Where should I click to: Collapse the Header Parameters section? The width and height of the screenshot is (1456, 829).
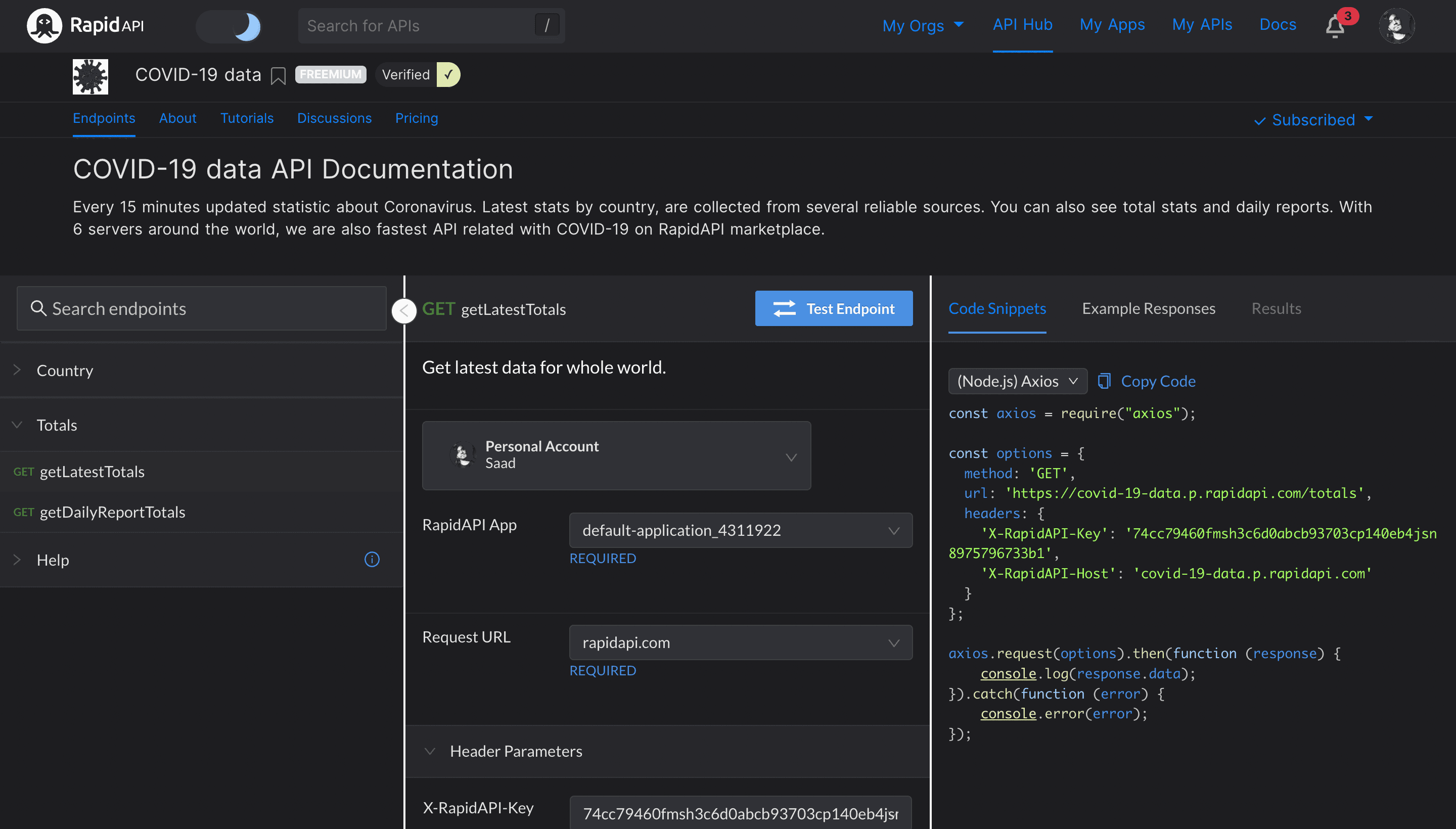[667, 752]
